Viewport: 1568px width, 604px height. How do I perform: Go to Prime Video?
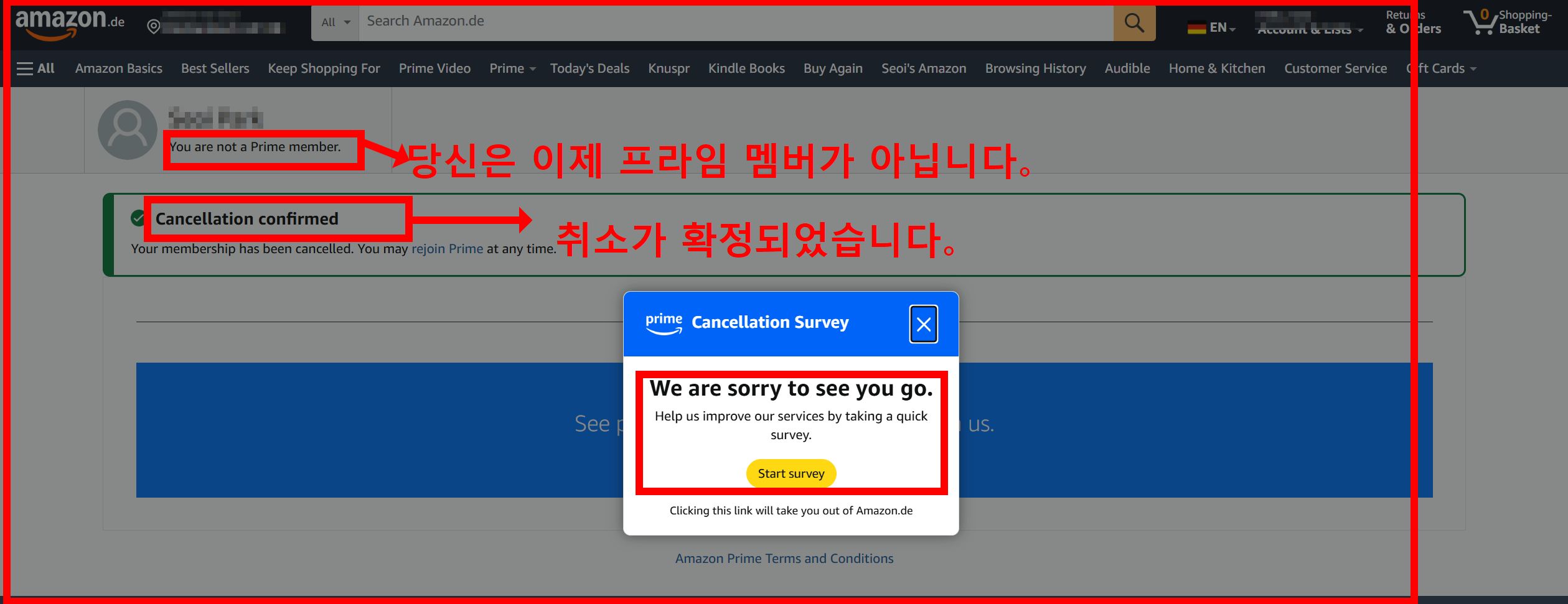tap(434, 68)
